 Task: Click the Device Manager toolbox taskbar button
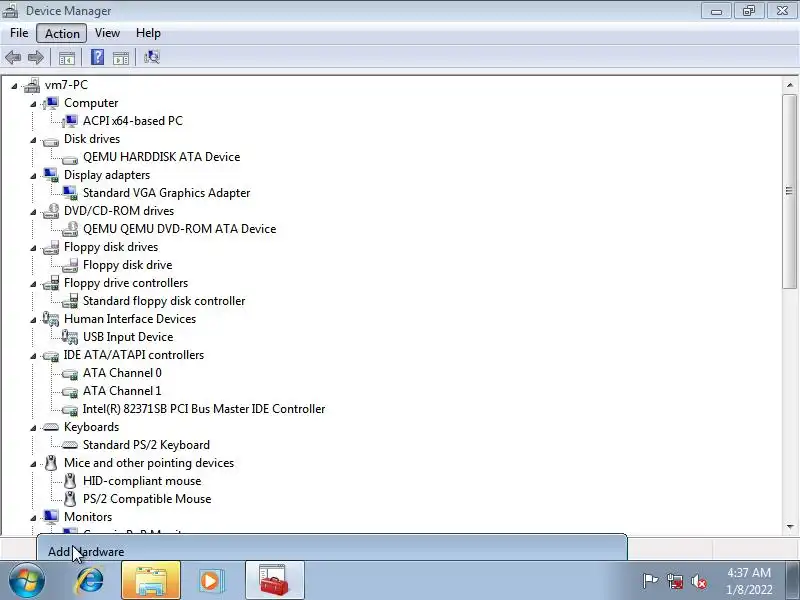pos(274,581)
